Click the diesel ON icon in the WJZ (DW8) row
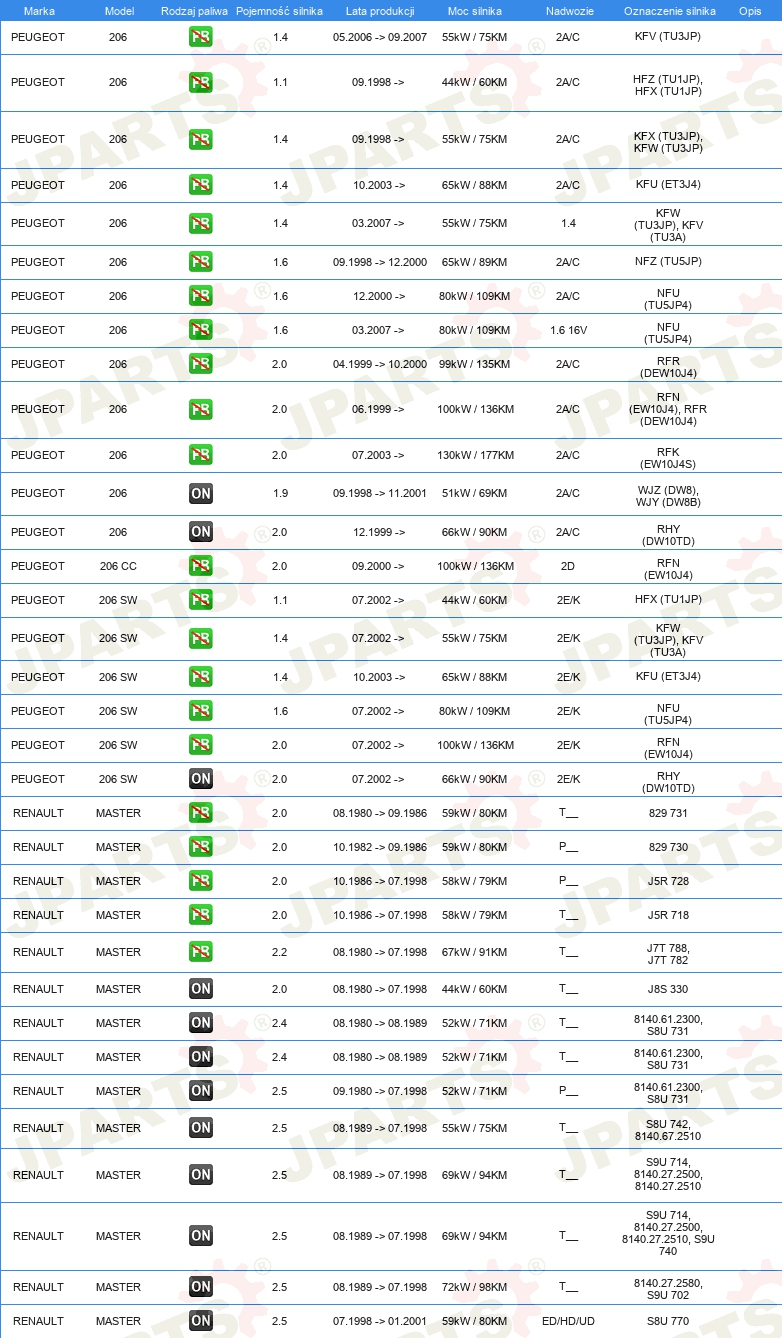782x1338 pixels. (x=201, y=494)
